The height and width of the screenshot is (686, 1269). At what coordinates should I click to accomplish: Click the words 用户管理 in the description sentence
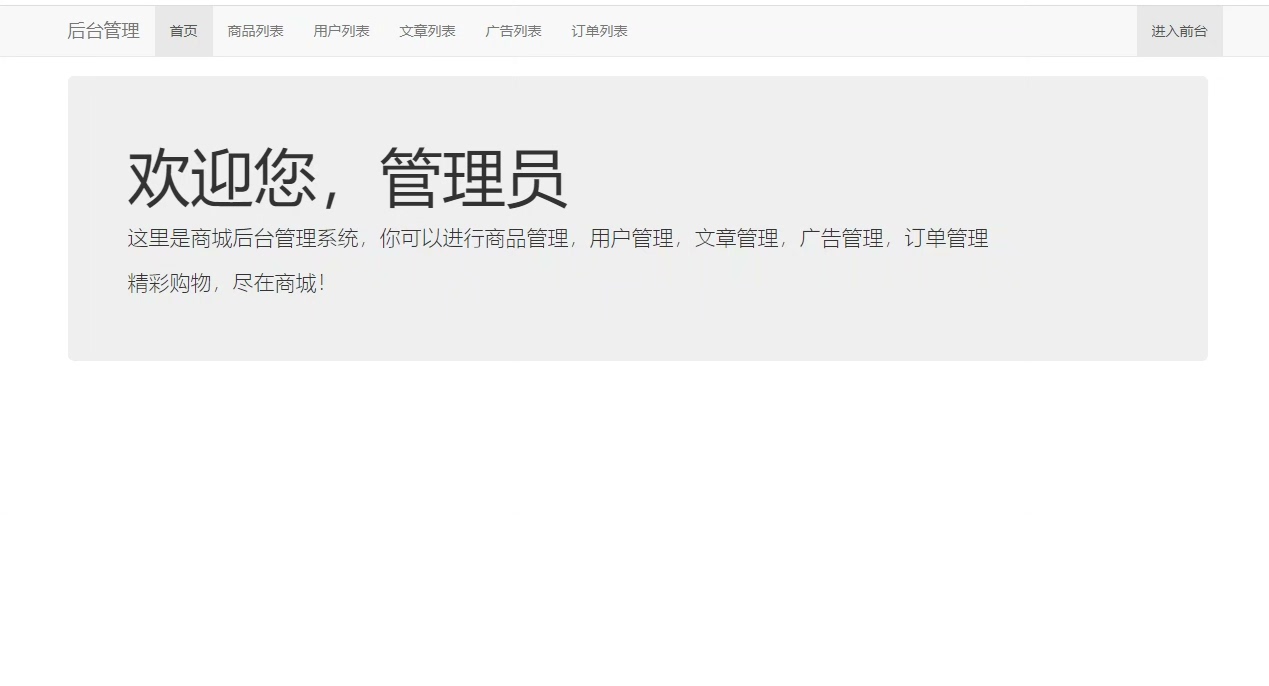pyautogui.click(x=632, y=239)
